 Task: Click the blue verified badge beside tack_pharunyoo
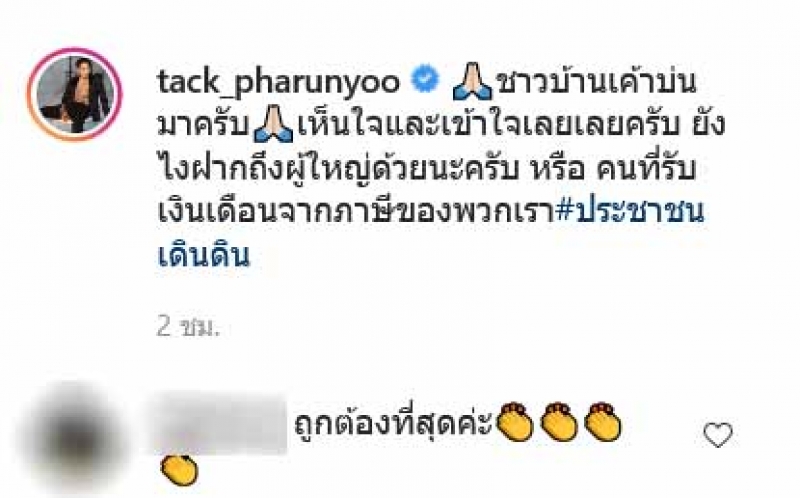click(x=425, y=81)
